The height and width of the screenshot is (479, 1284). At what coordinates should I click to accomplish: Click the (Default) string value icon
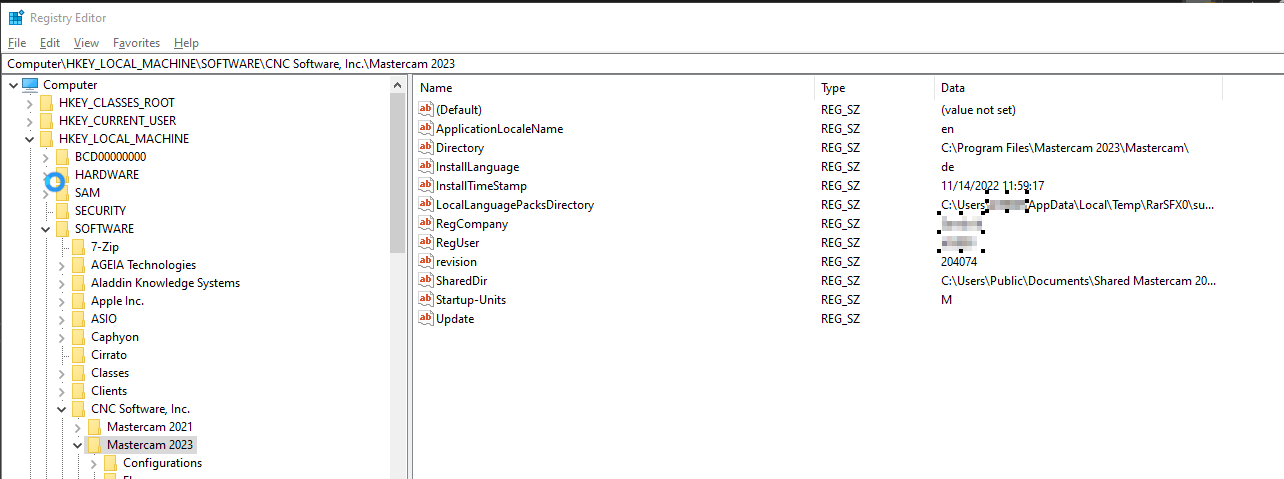point(425,109)
